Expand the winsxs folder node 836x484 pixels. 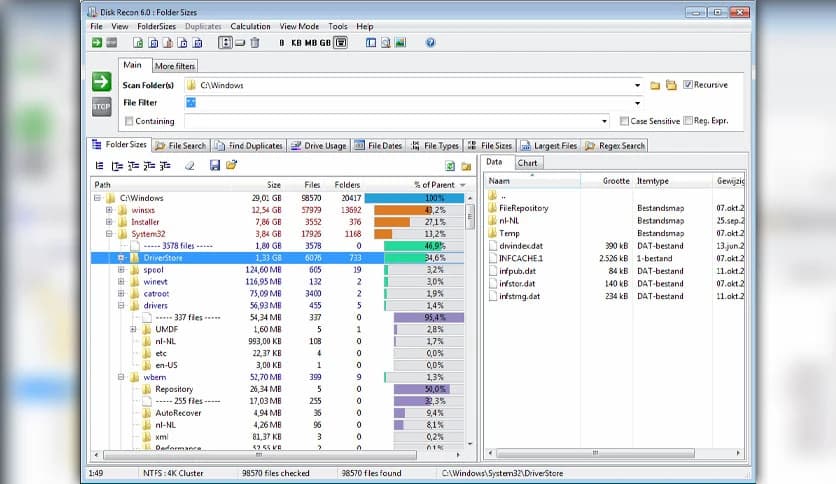(109, 210)
